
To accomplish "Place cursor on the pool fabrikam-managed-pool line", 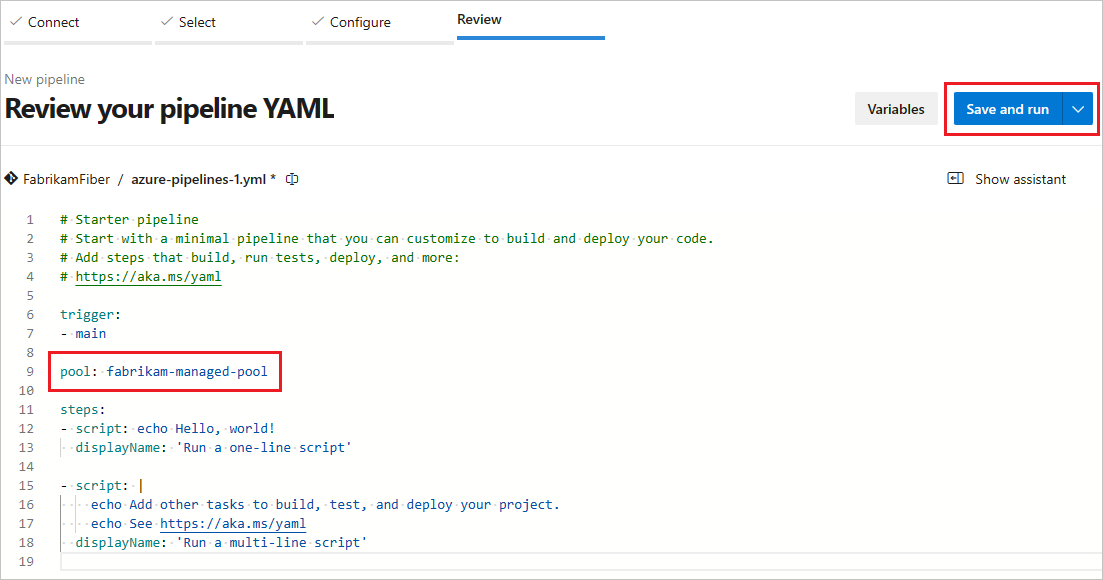I will click(x=164, y=371).
